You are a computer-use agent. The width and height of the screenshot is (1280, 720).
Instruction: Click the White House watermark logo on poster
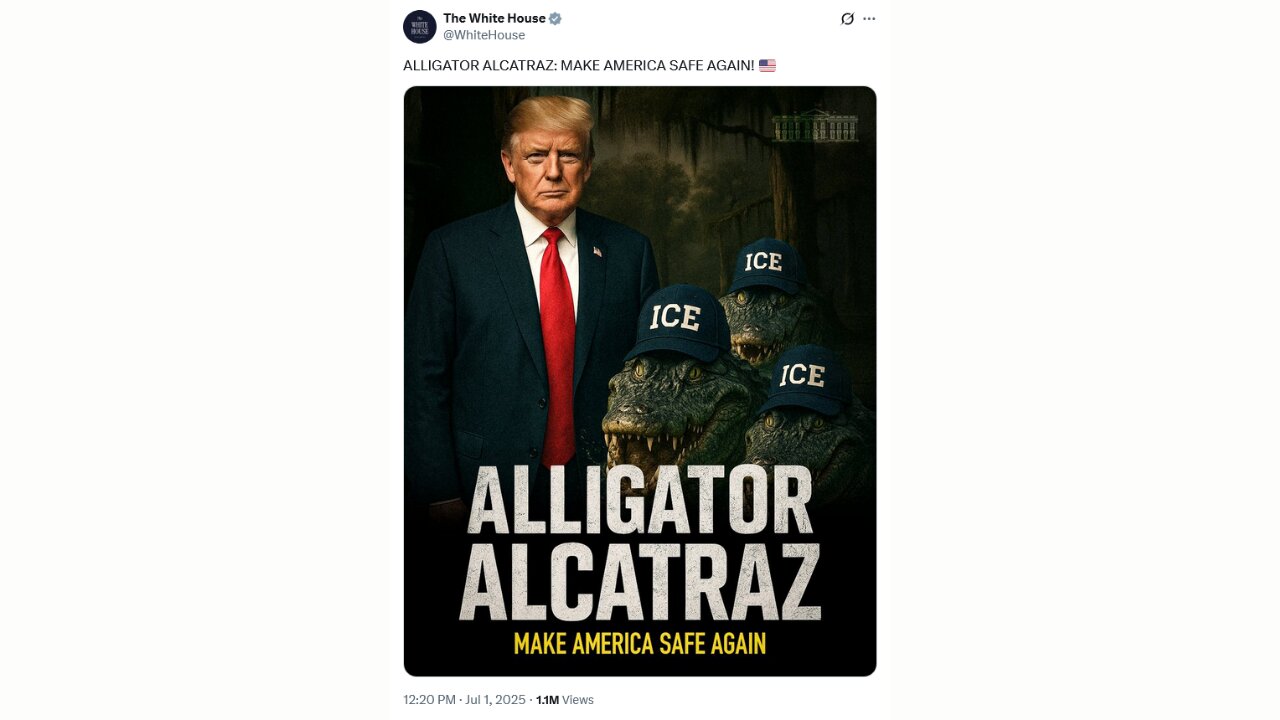point(815,126)
